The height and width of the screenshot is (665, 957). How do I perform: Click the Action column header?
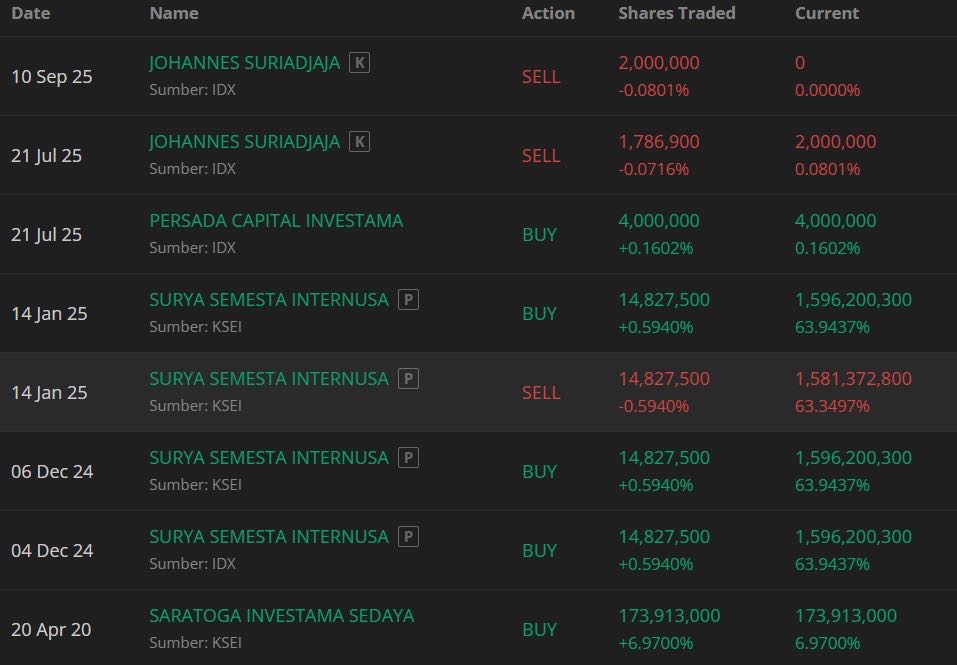point(548,14)
